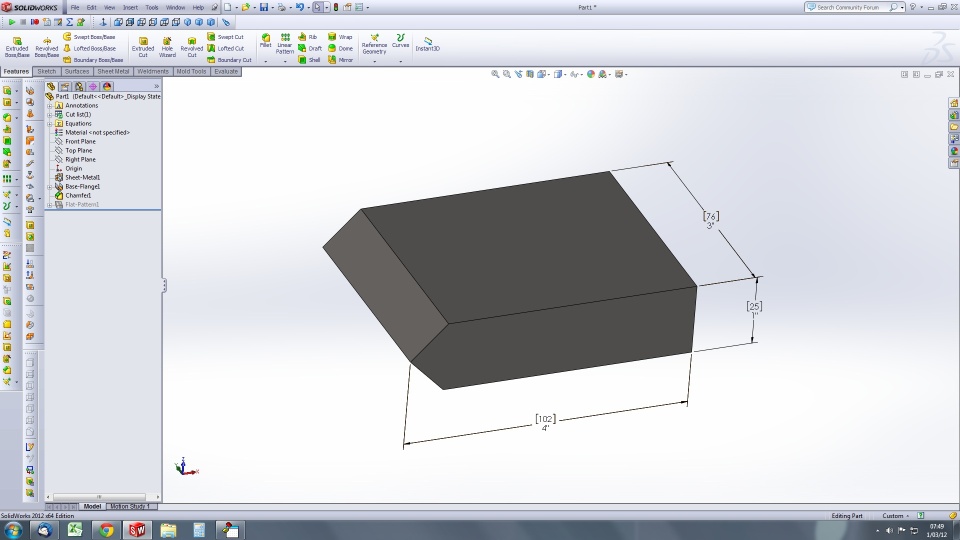Select the Dome tool
This screenshot has height=540, width=960.
[x=340, y=48]
